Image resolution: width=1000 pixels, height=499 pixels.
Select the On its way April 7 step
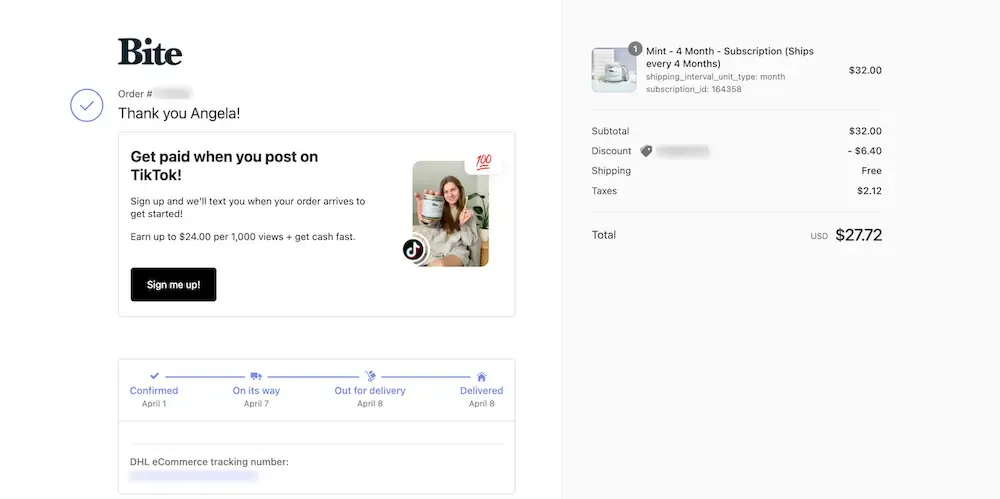pyautogui.click(x=256, y=390)
